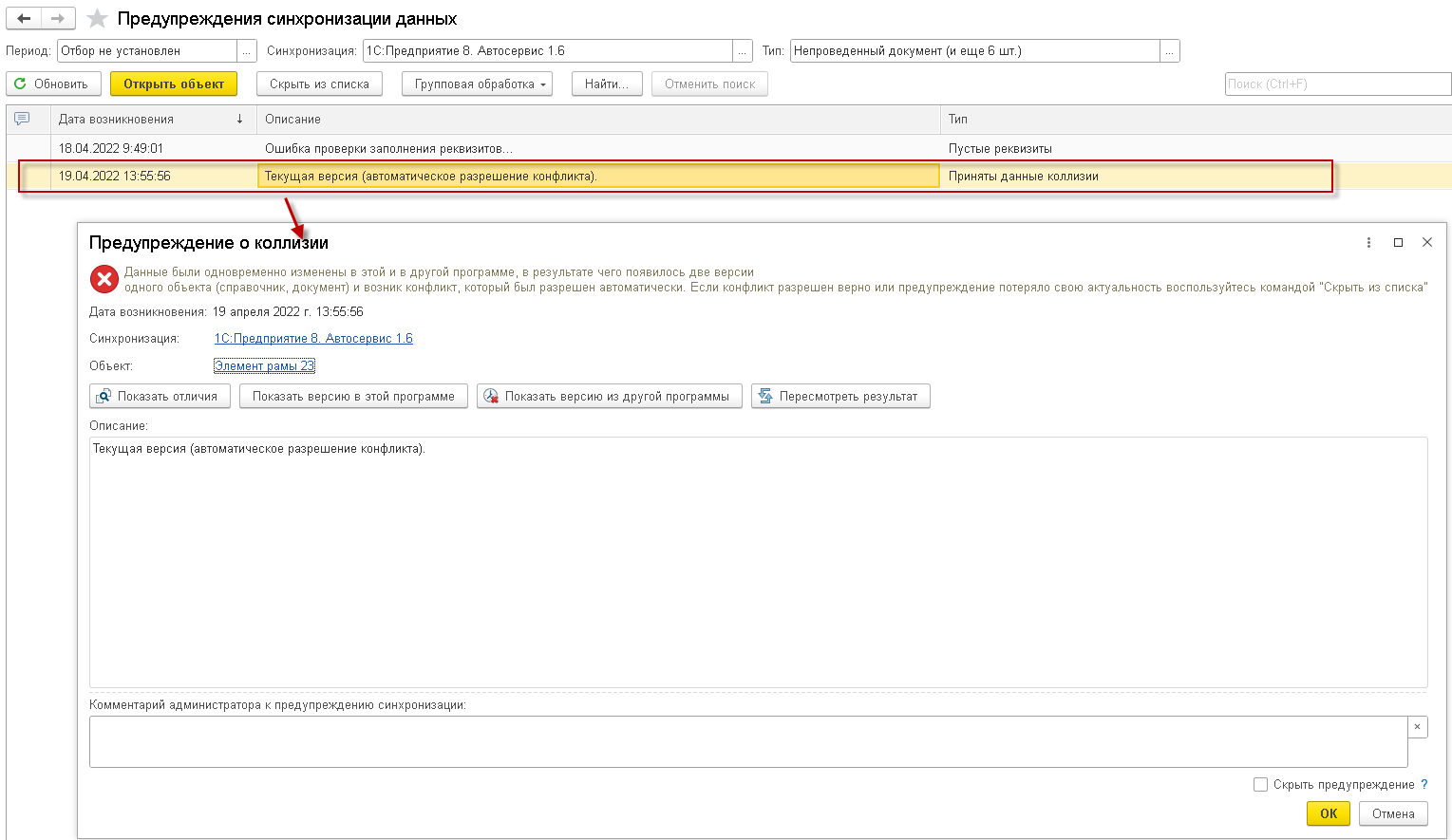
Task: Click Показать версию в этой программе
Action: click(353, 397)
